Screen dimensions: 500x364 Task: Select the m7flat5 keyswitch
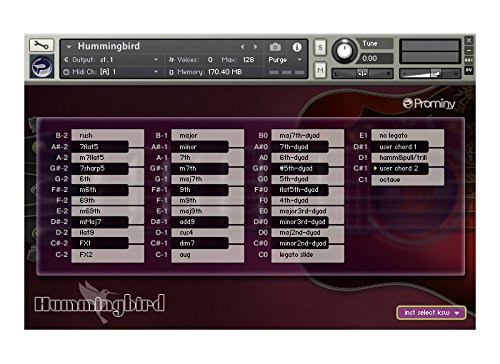(108, 157)
